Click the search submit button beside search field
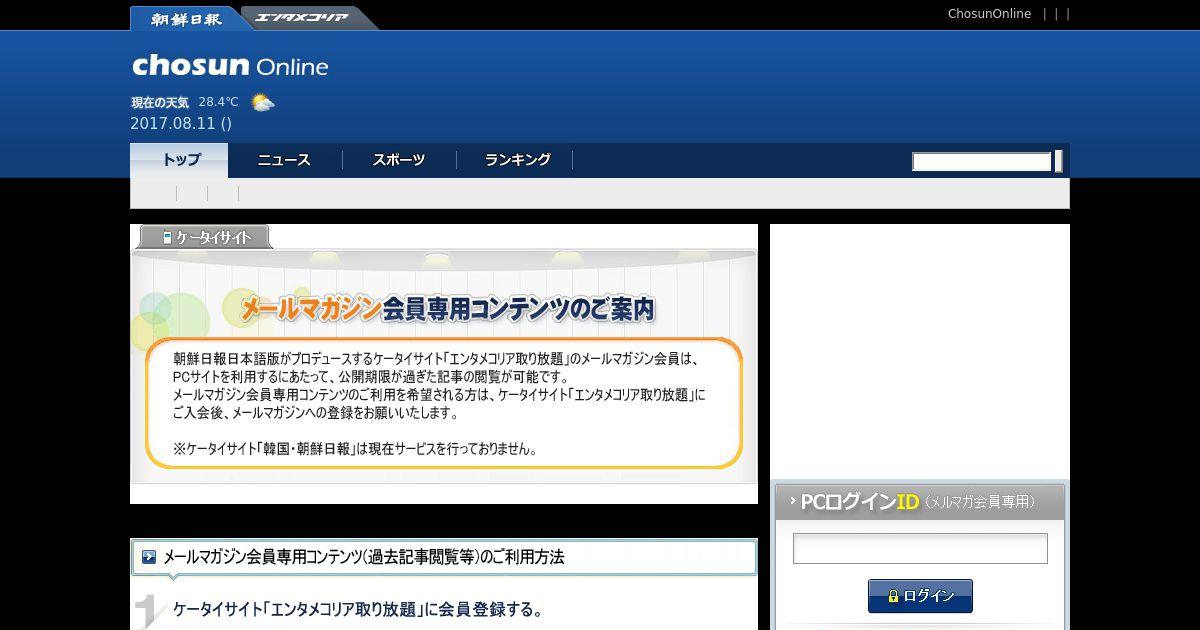 click(x=1058, y=162)
